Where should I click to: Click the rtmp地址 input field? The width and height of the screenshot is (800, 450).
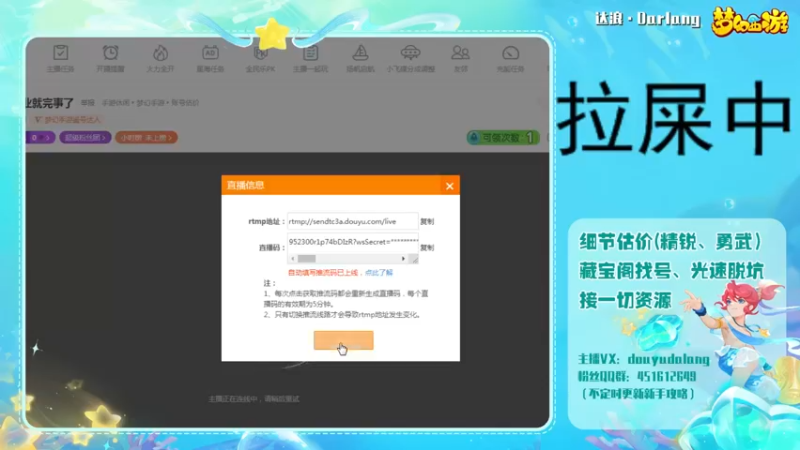pyautogui.click(x=353, y=221)
